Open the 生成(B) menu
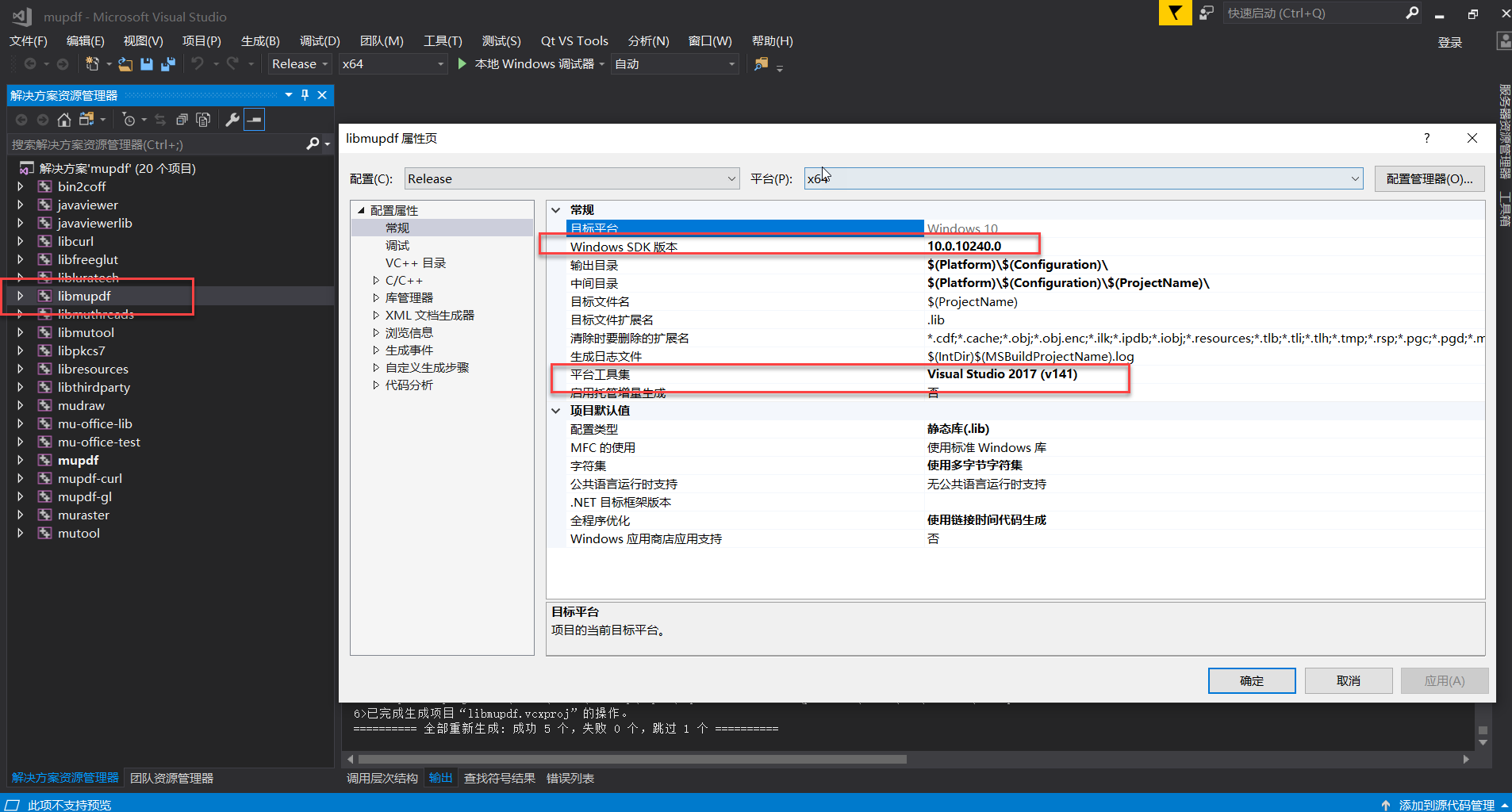This screenshot has height=812, width=1512. click(x=259, y=40)
